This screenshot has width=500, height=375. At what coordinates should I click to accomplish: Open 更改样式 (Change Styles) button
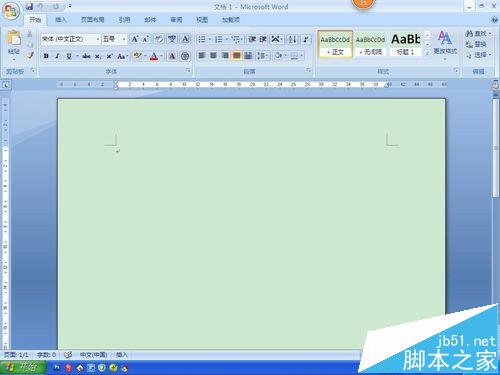pos(445,45)
